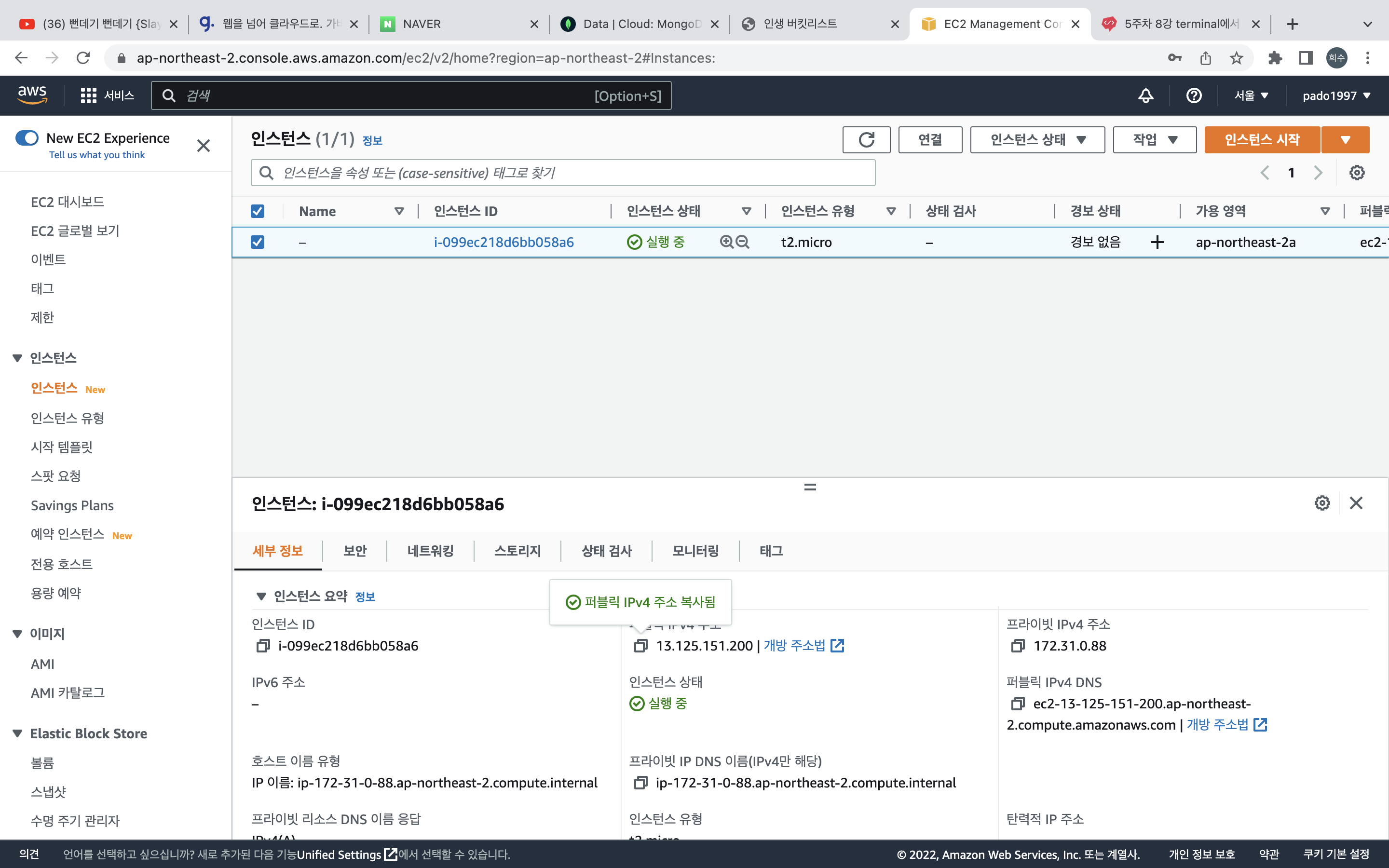Open EC2 대시보드 in the sidebar
This screenshot has height=868, width=1389.
pyautogui.click(x=67, y=202)
